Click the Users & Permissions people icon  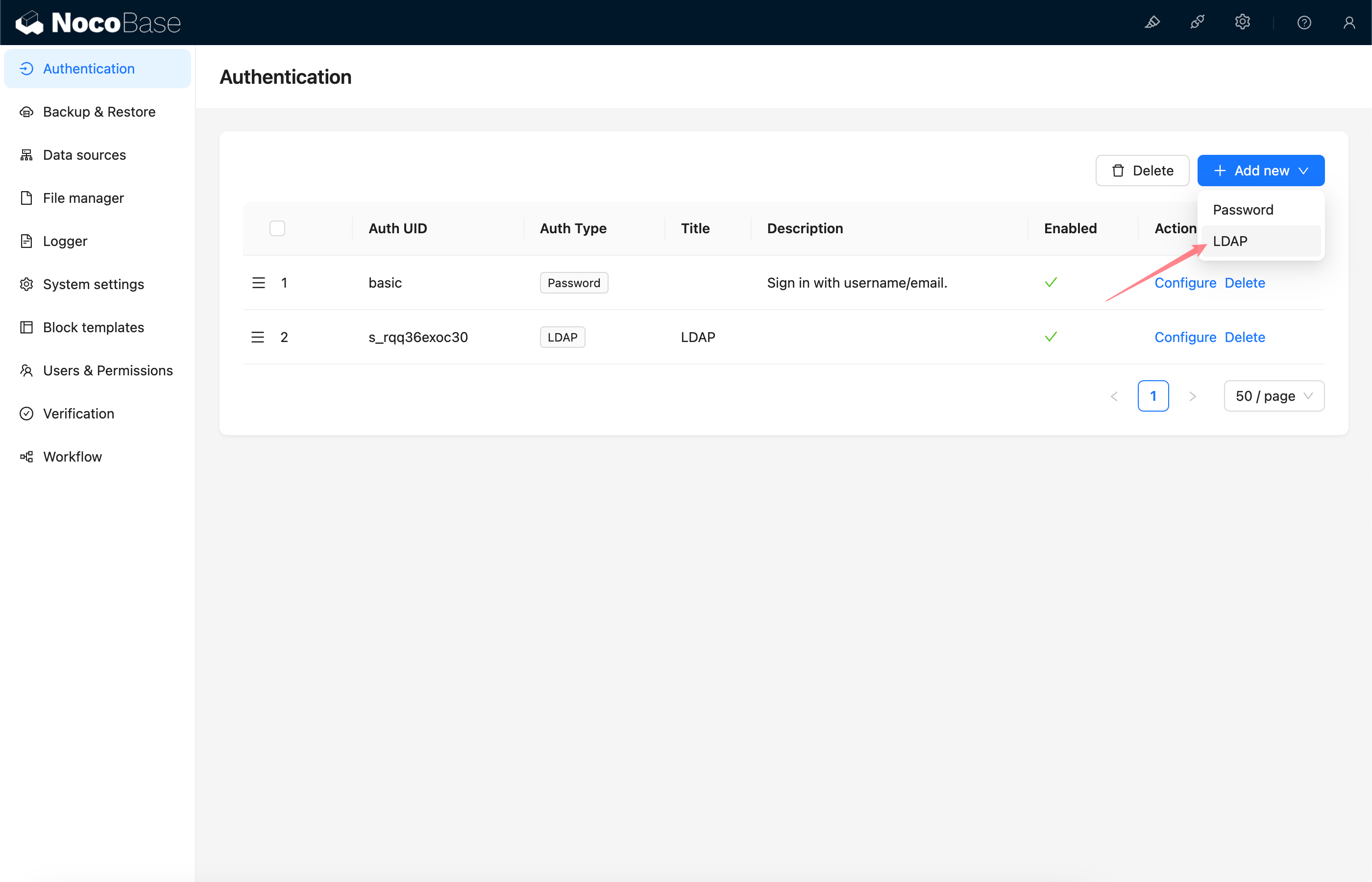pyautogui.click(x=26, y=370)
